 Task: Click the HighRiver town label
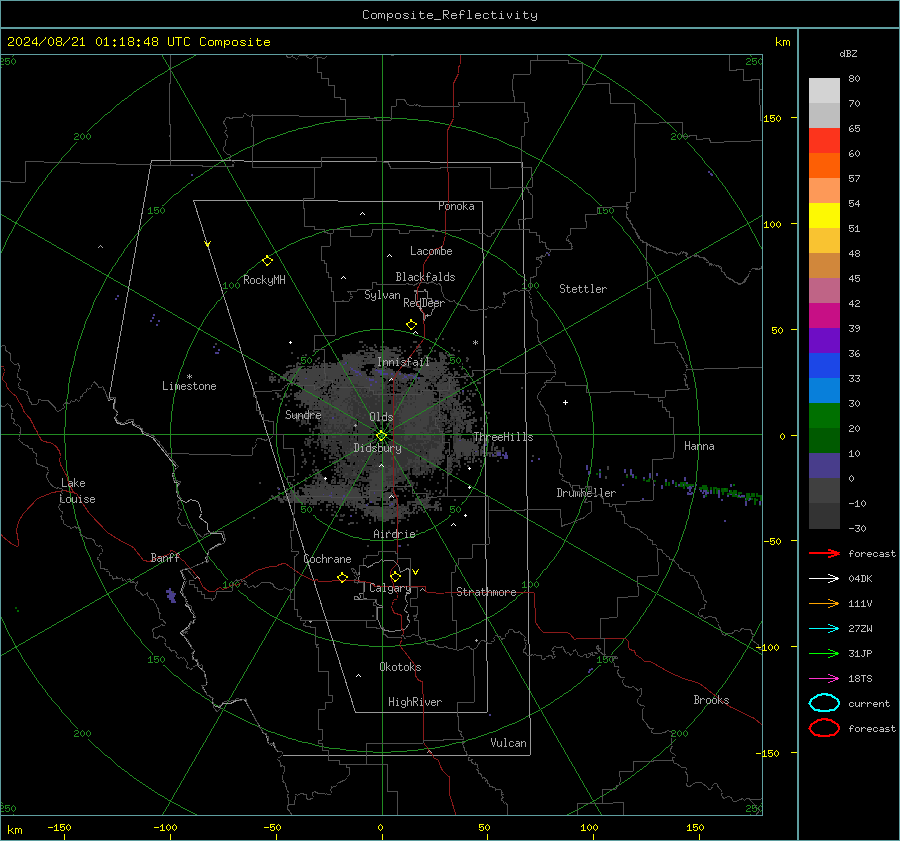(x=415, y=703)
